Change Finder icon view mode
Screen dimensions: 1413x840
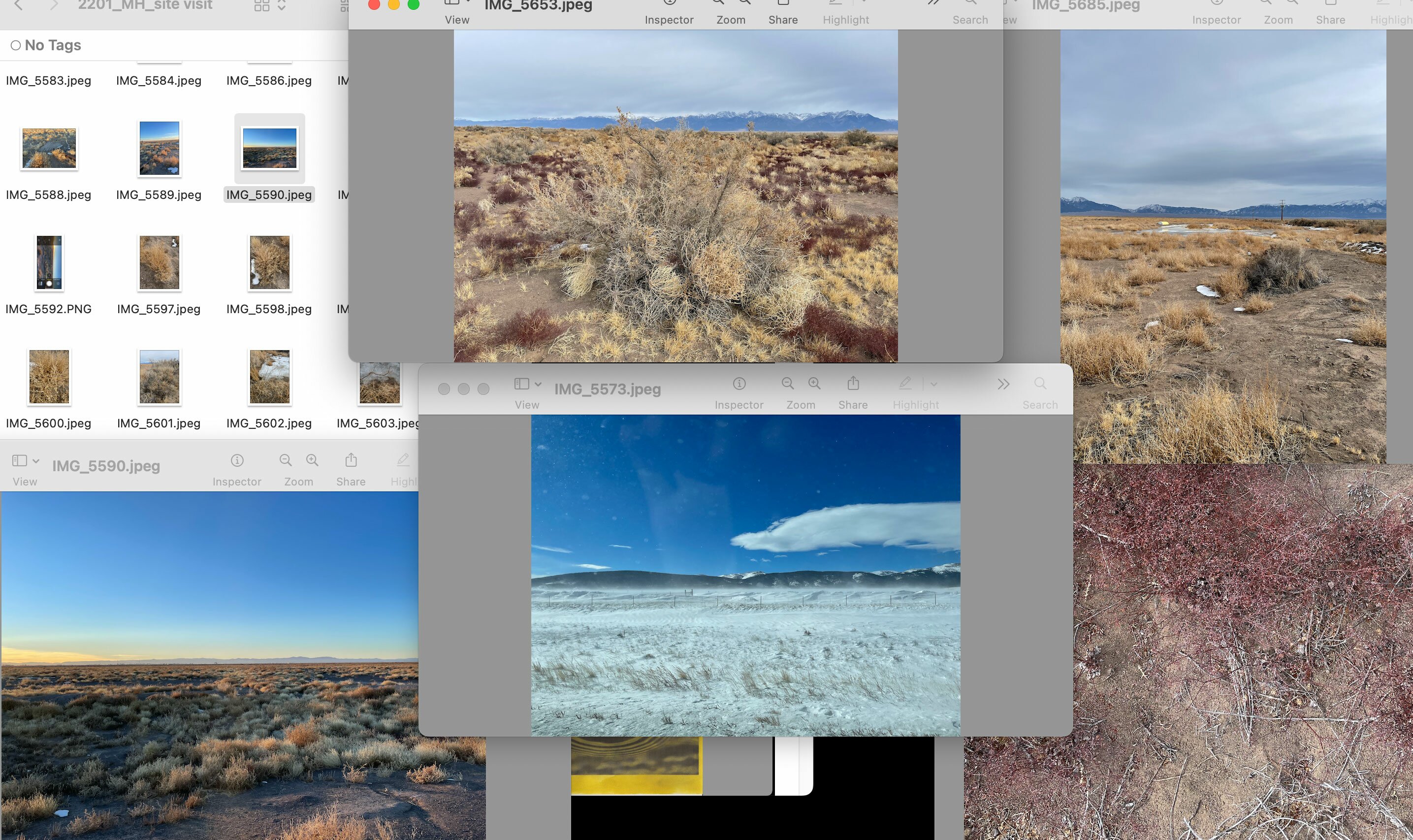pos(262,5)
